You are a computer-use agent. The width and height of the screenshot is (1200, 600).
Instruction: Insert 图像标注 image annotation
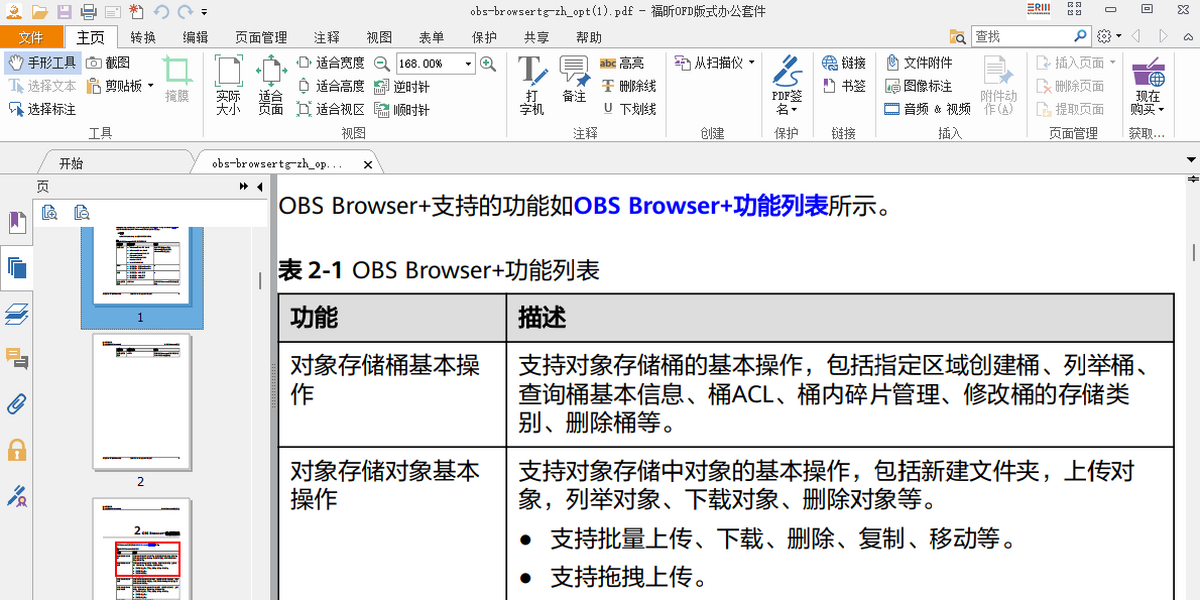point(920,86)
